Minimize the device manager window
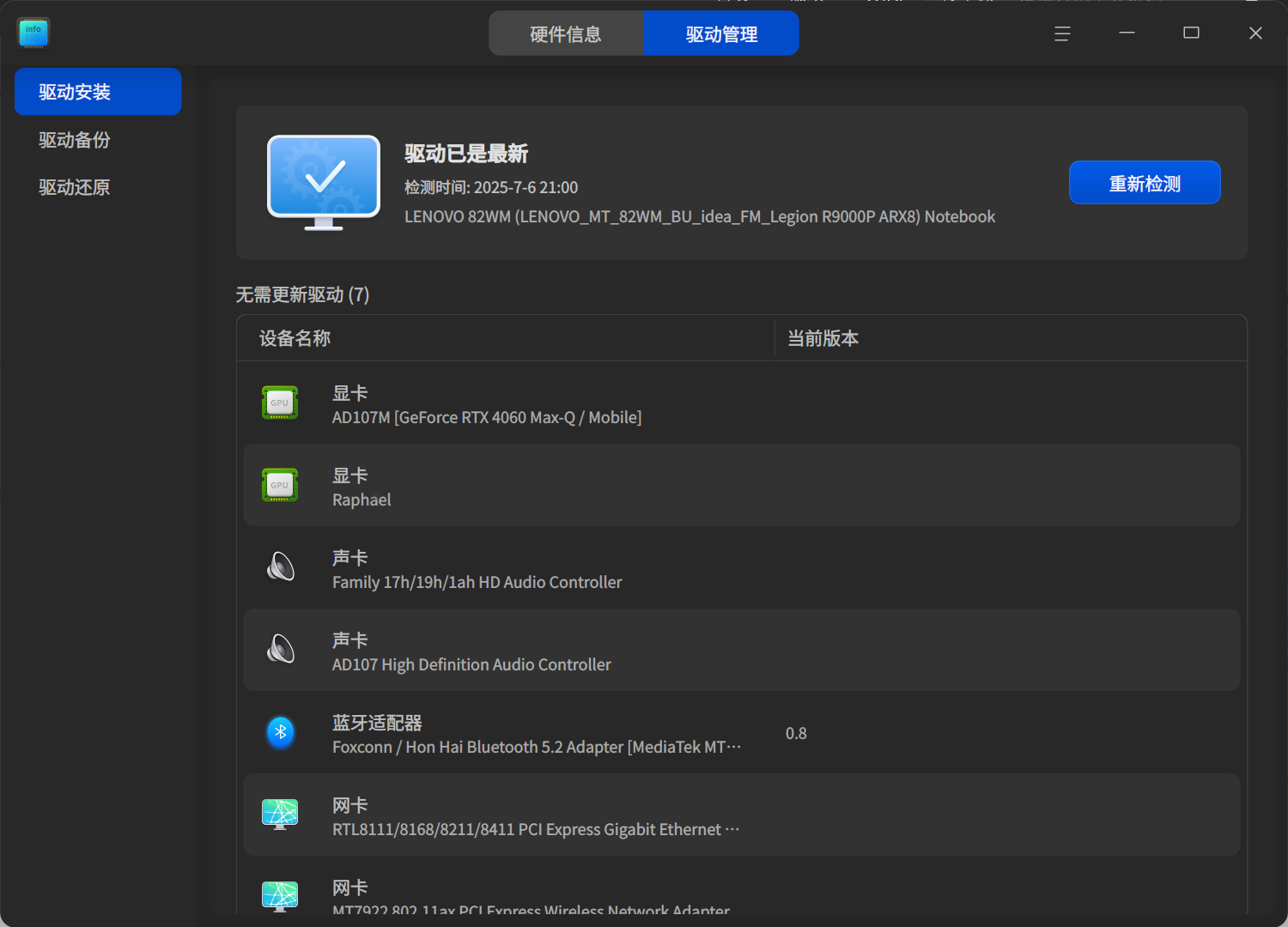Image resolution: width=1288 pixels, height=927 pixels. 1127,33
